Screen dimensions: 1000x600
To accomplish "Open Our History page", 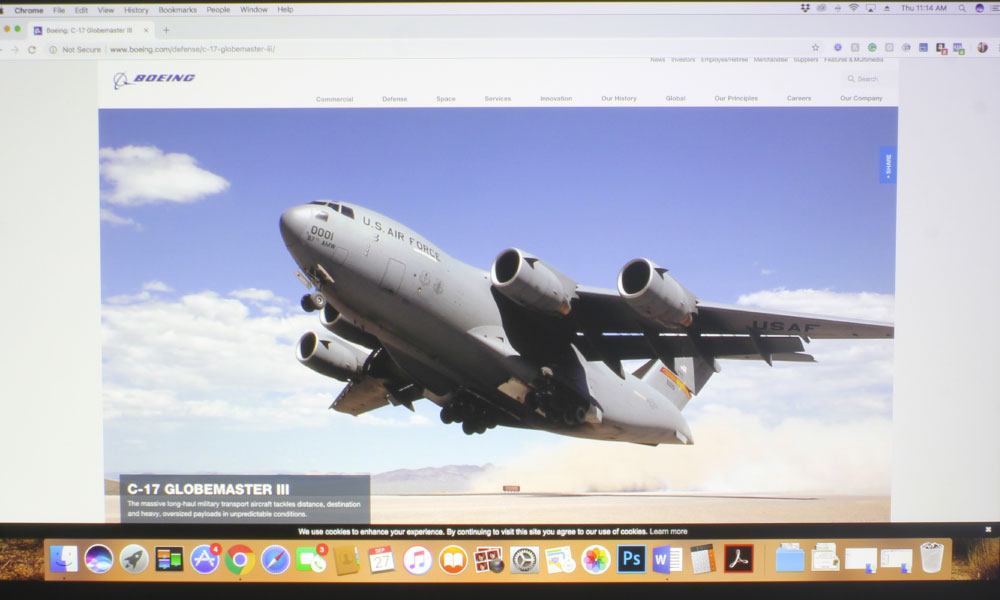I will point(619,98).
